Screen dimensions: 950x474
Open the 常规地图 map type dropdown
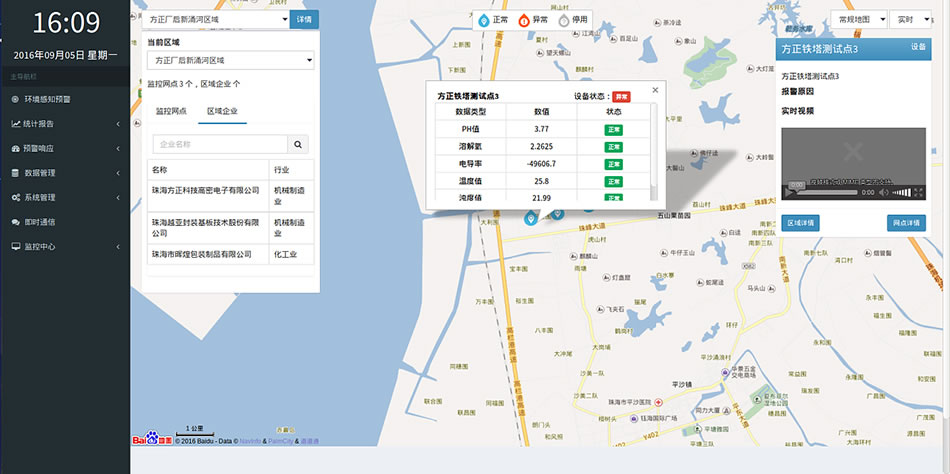[857, 19]
